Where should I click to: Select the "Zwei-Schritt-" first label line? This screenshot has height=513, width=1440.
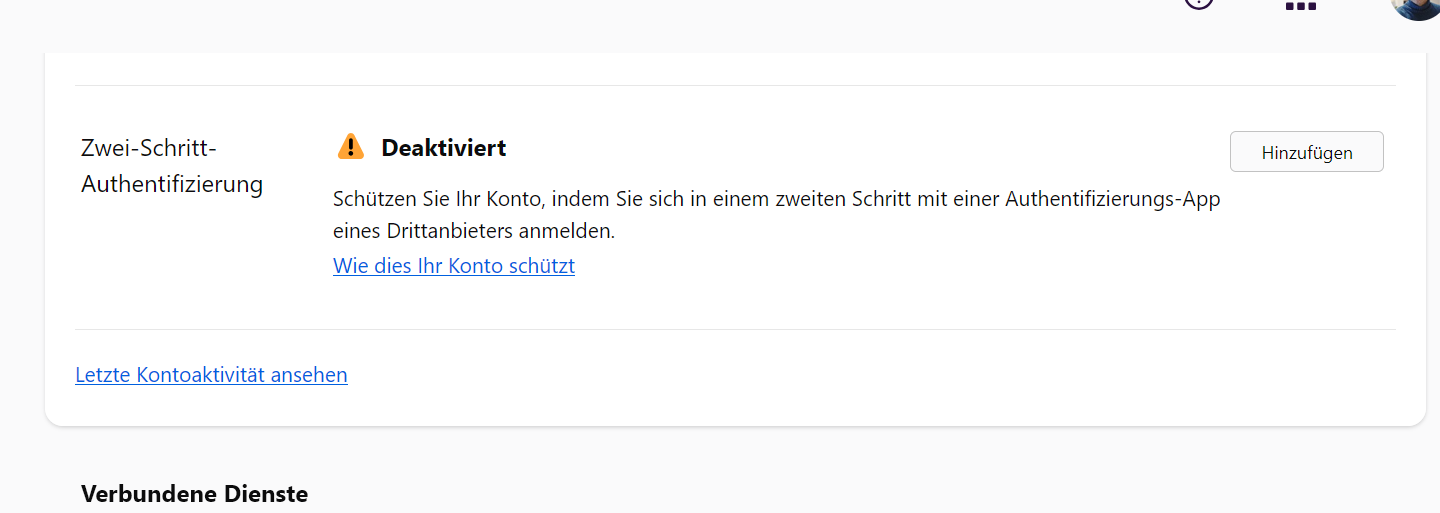pos(149,148)
